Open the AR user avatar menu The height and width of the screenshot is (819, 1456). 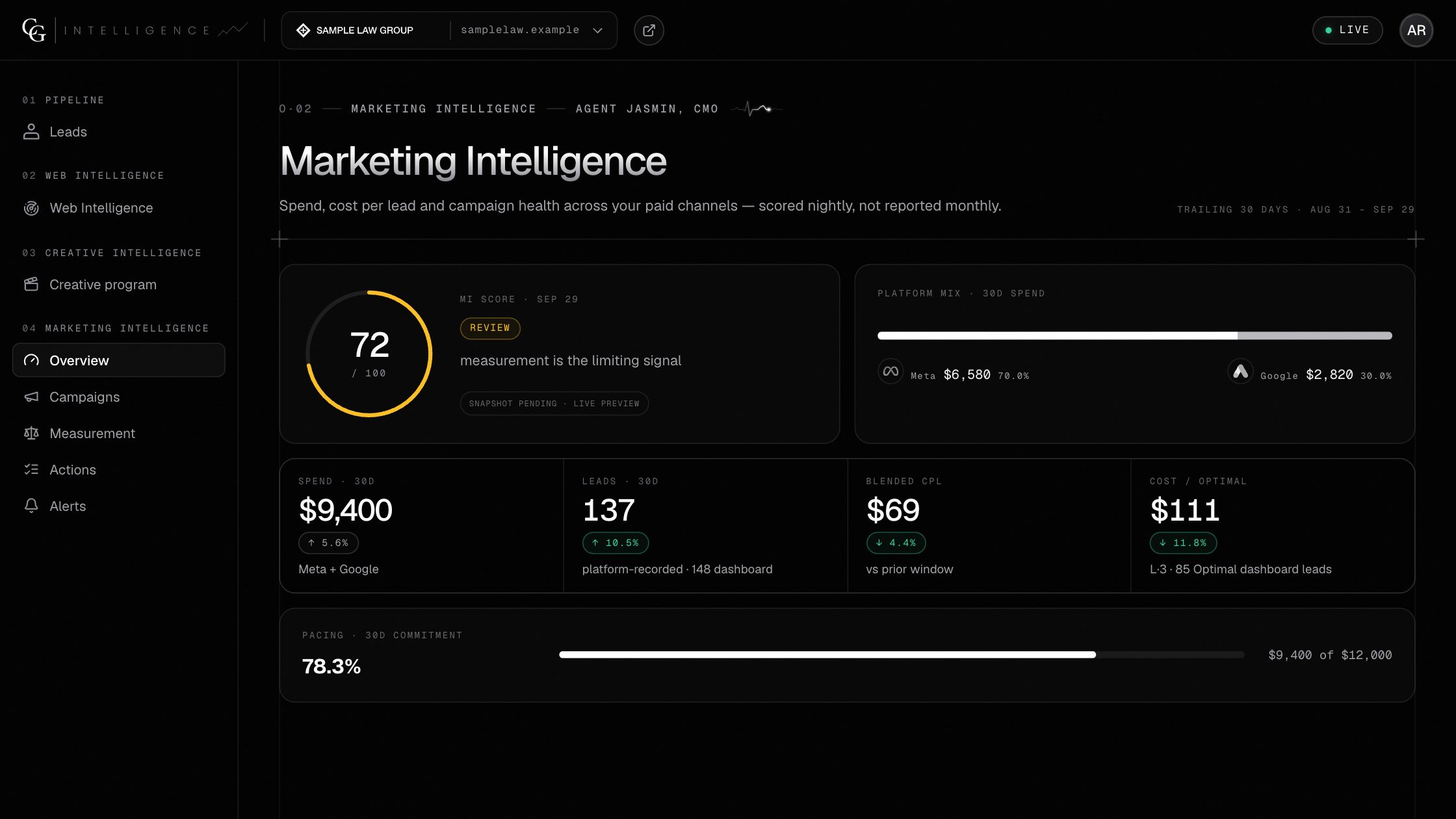coord(1416,30)
